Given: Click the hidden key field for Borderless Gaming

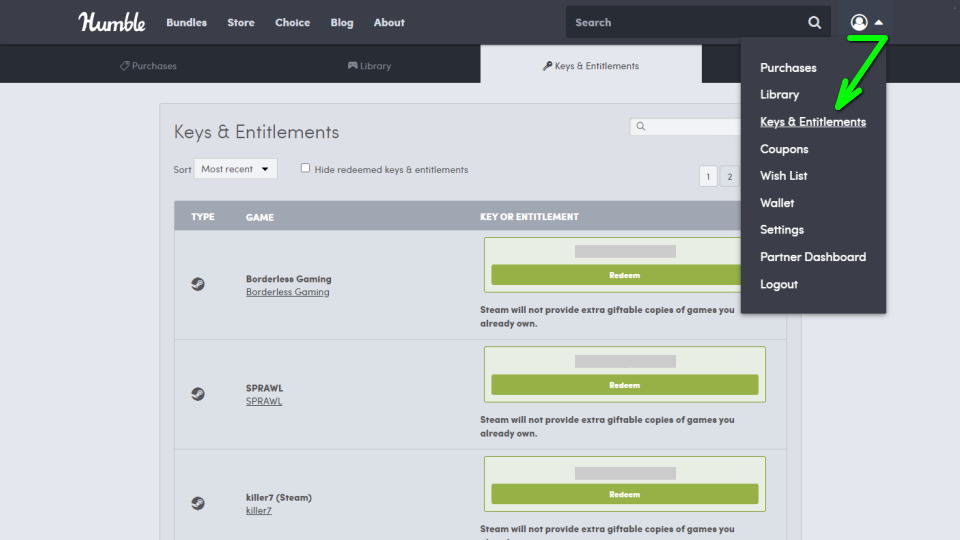Looking at the screenshot, I should pyautogui.click(x=625, y=252).
